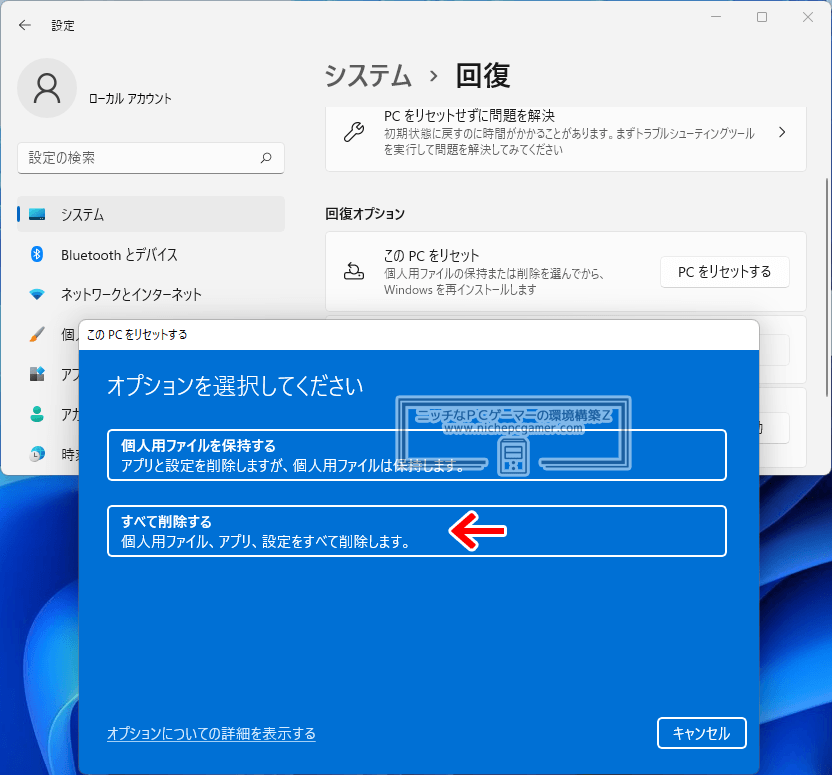
Task: Go back using the Settings back arrow
Action: coord(25,25)
